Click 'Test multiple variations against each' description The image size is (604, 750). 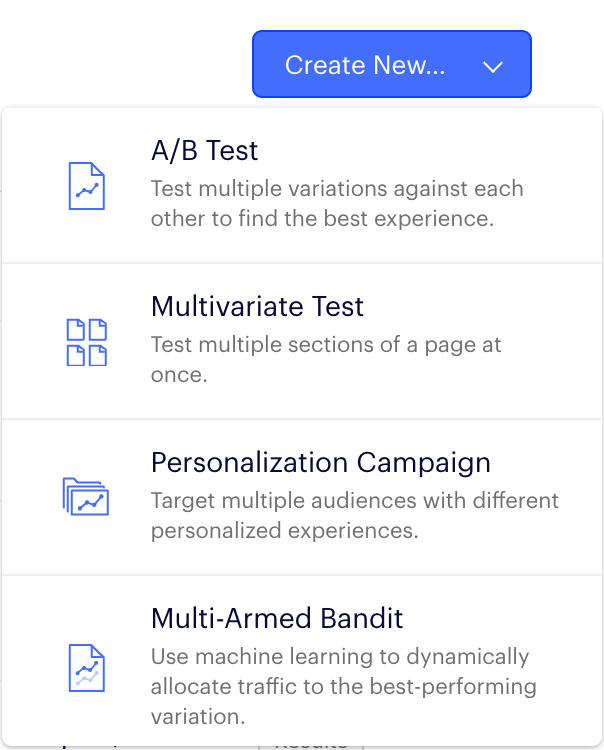pos(337,188)
